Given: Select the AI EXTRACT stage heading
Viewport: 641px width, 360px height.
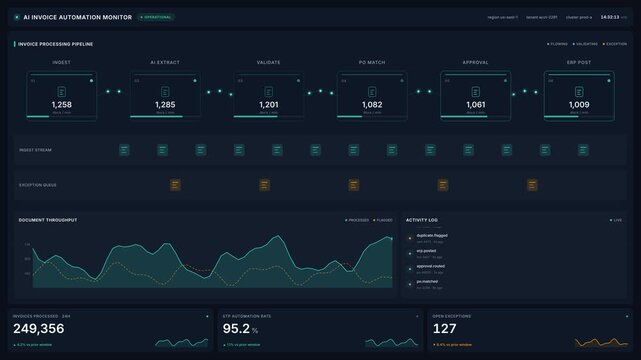Looking at the screenshot, I should [165, 63].
